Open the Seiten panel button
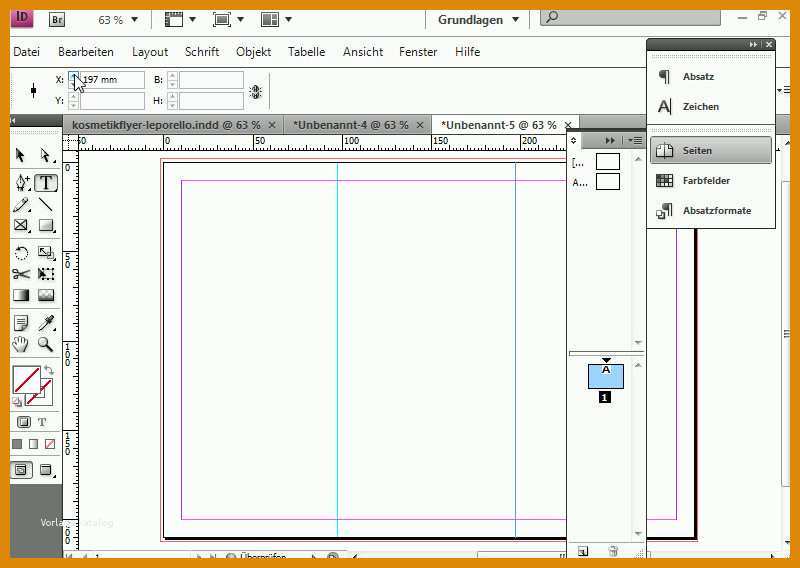Screen dimensions: 800x568 pyautogui.click(x=710, y=151)
